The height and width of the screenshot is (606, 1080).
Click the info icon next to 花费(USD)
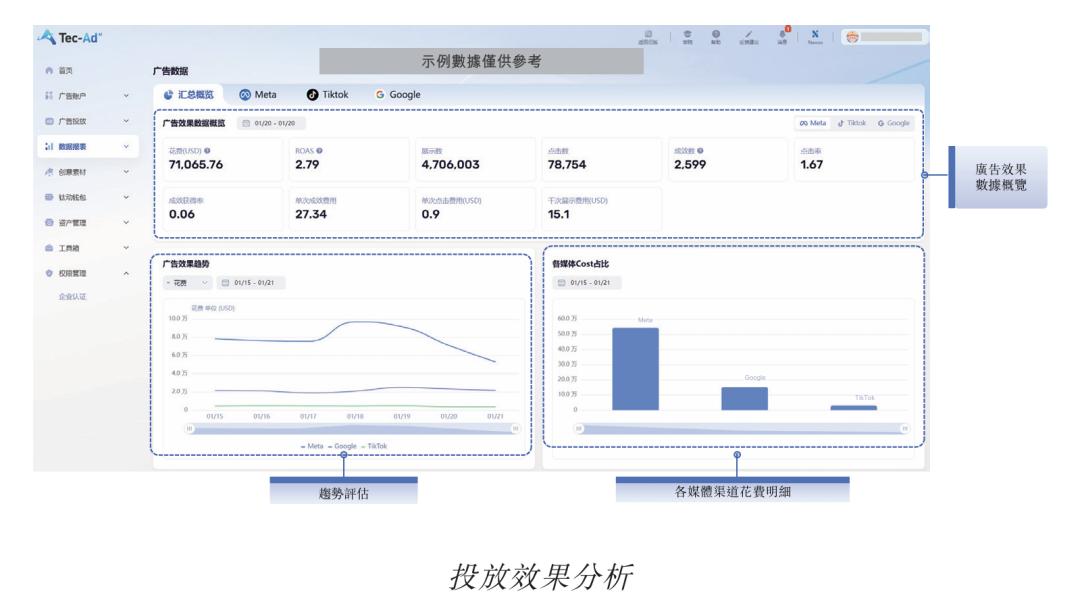click(x=207, y=151)
